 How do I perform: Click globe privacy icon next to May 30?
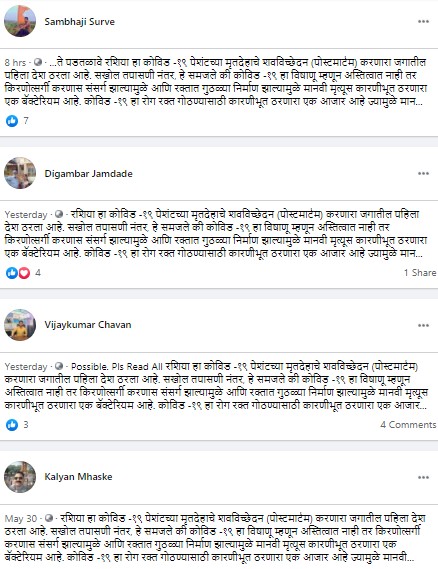tap(49, 518)
